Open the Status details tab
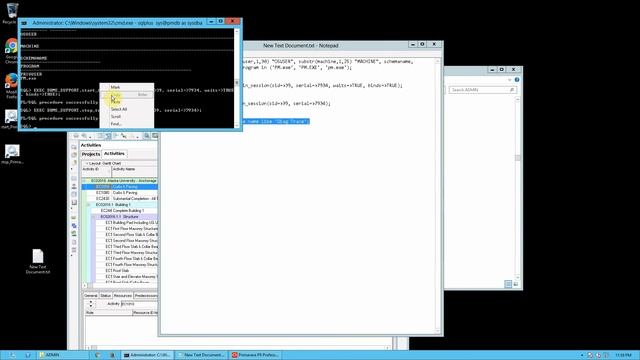This screenshot has height=360, width=640. tap(105, 296)
